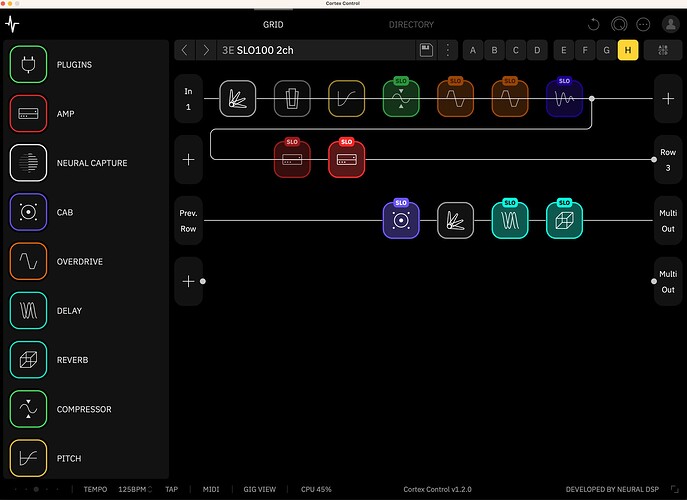Save the preset with the floppy icon
This screenshot has height=500, width=687.
426,50
